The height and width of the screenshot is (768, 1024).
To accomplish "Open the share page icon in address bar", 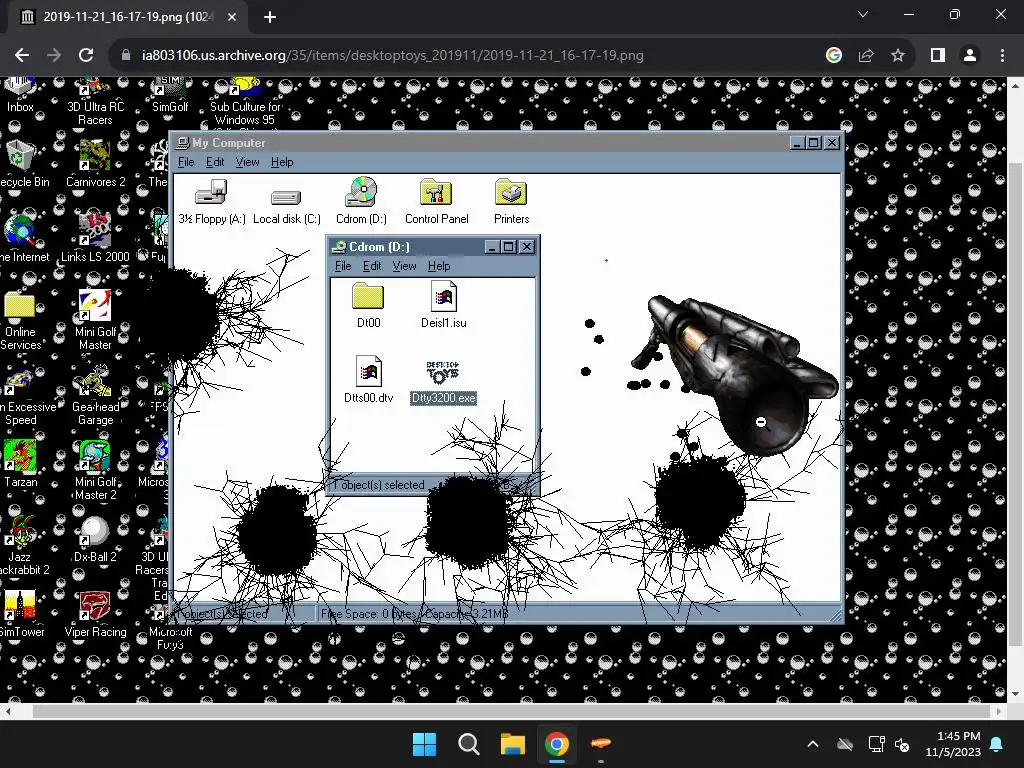I will click(866, 56).
